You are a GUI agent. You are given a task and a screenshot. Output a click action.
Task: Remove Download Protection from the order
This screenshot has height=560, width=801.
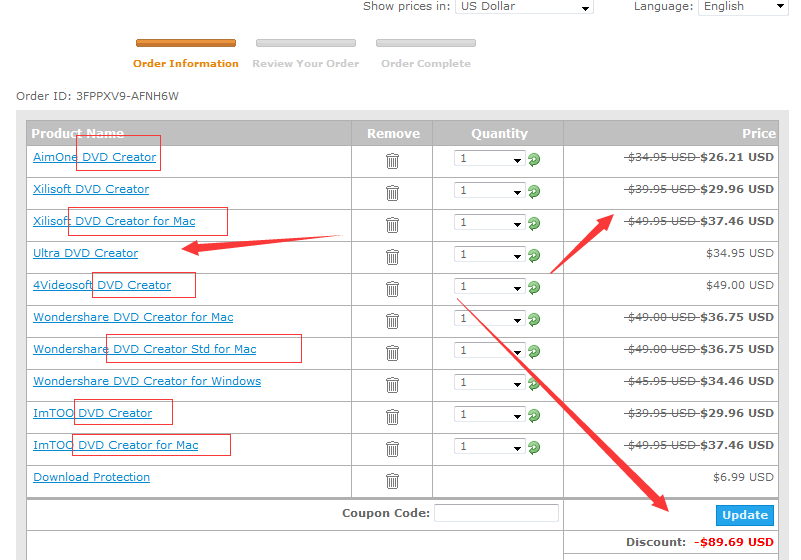(x=392, y=481)
